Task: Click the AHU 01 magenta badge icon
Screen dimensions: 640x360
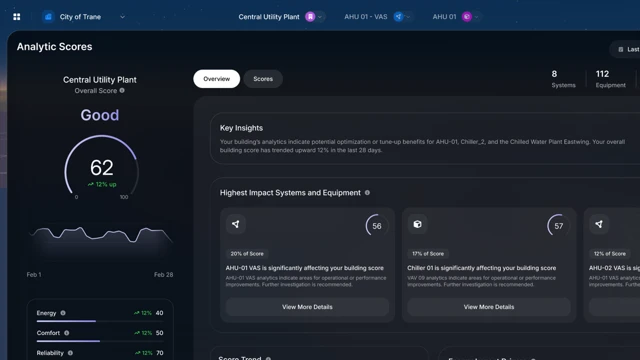Action: click(467, 17)
